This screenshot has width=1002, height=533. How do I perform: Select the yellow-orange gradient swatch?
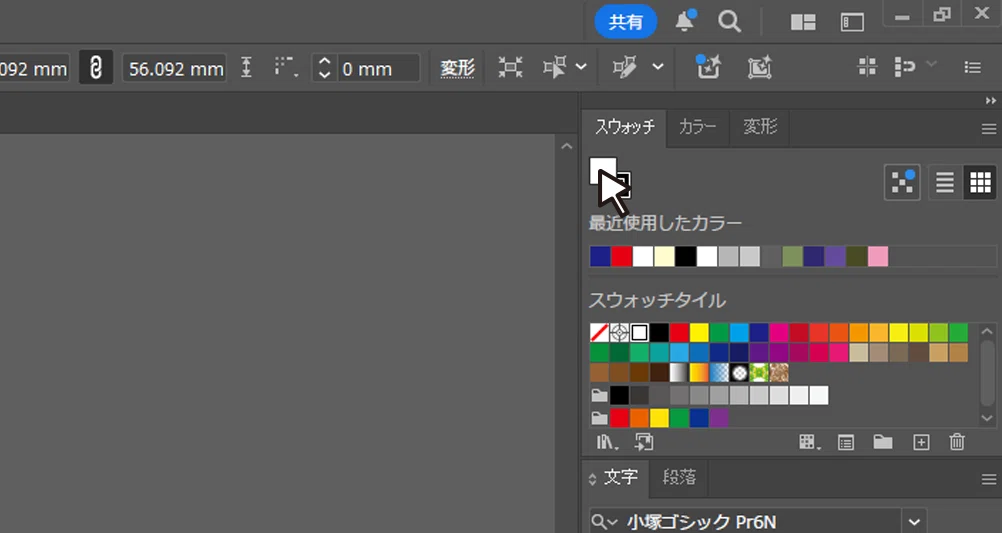pos(698,373)
